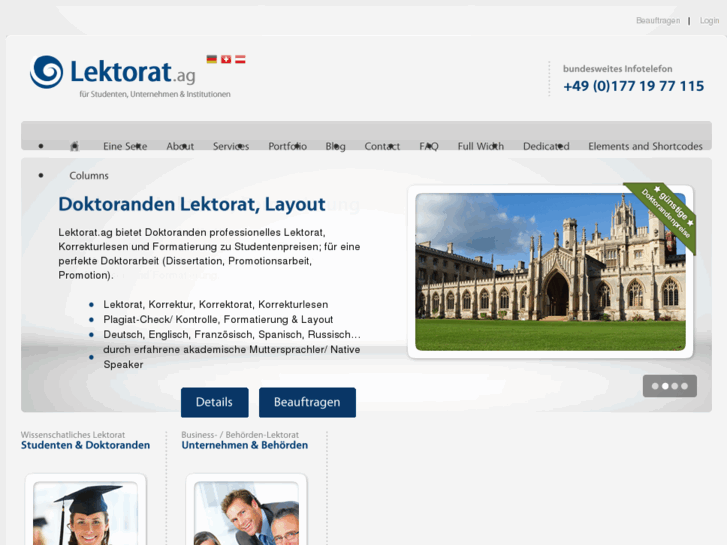
Task: Click the university building slide image
Action: click(550, 272)
